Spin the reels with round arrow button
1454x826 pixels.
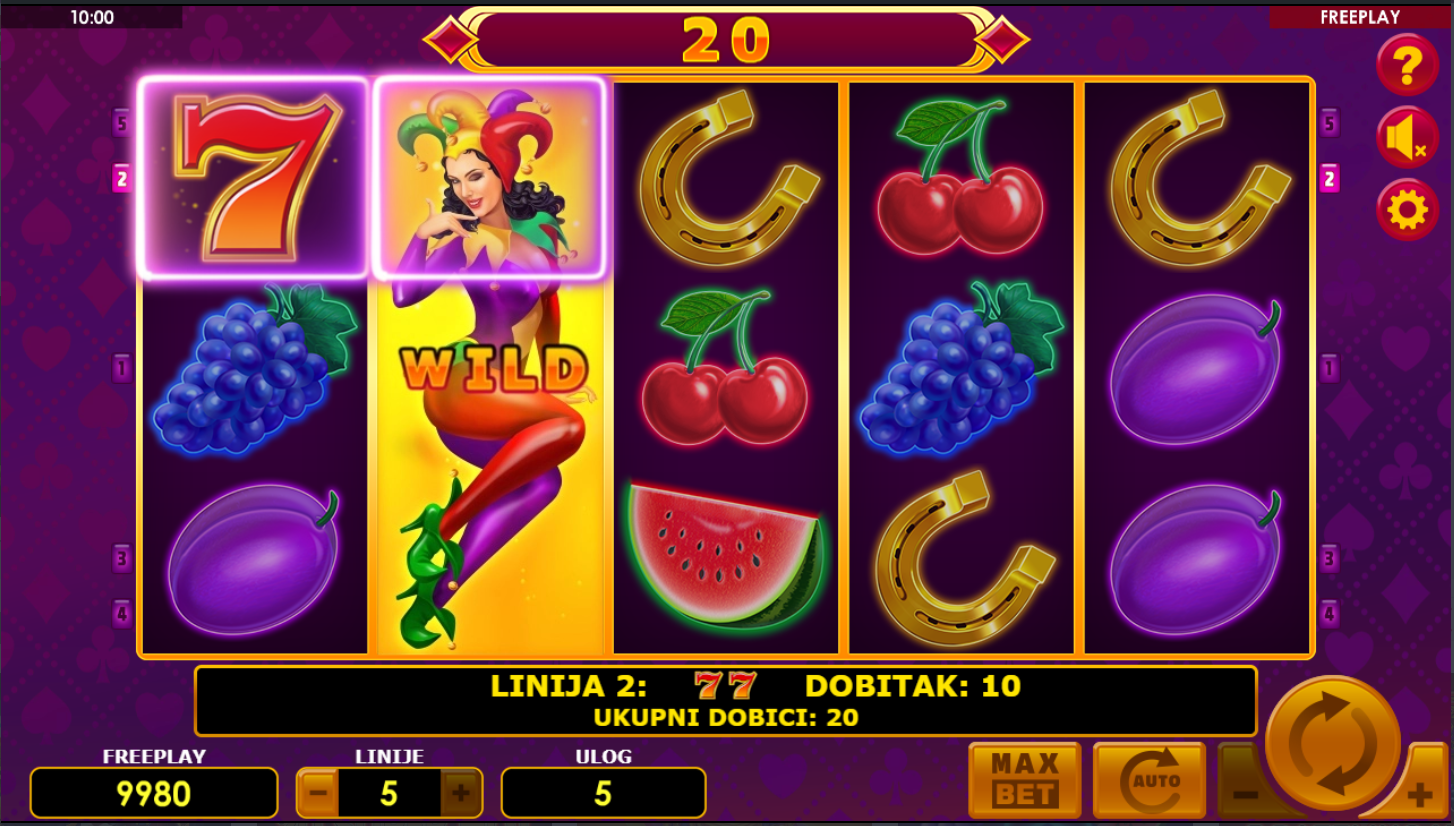coord(1332,743)
